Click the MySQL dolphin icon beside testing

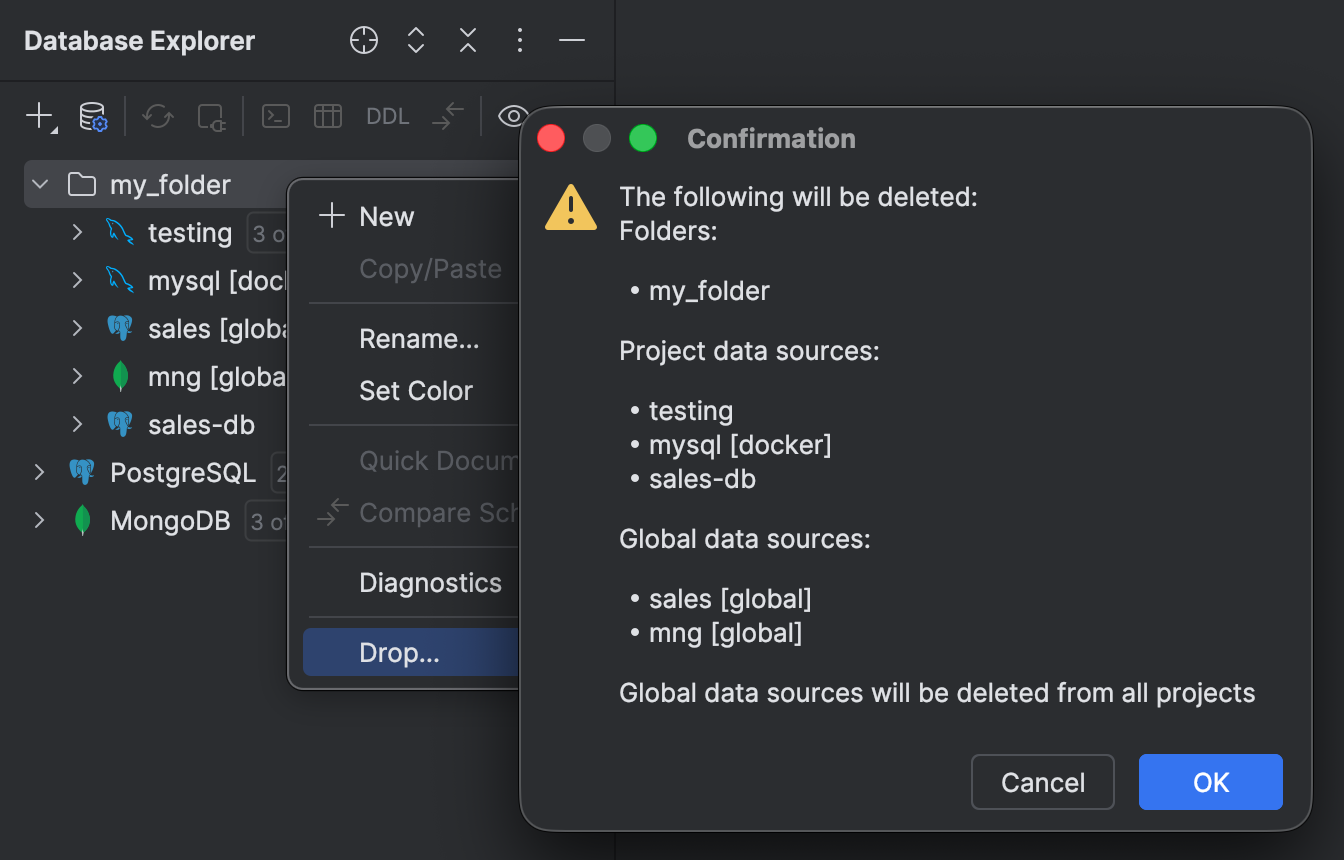pos(120,232)
